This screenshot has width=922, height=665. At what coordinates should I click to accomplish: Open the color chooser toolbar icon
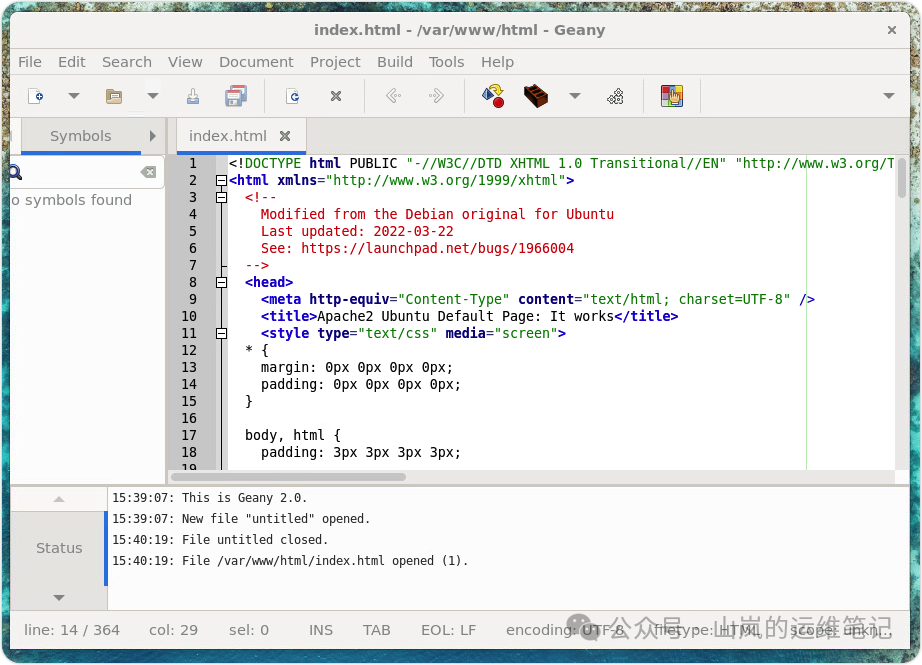pyautogui.click(x=672, y=96)
